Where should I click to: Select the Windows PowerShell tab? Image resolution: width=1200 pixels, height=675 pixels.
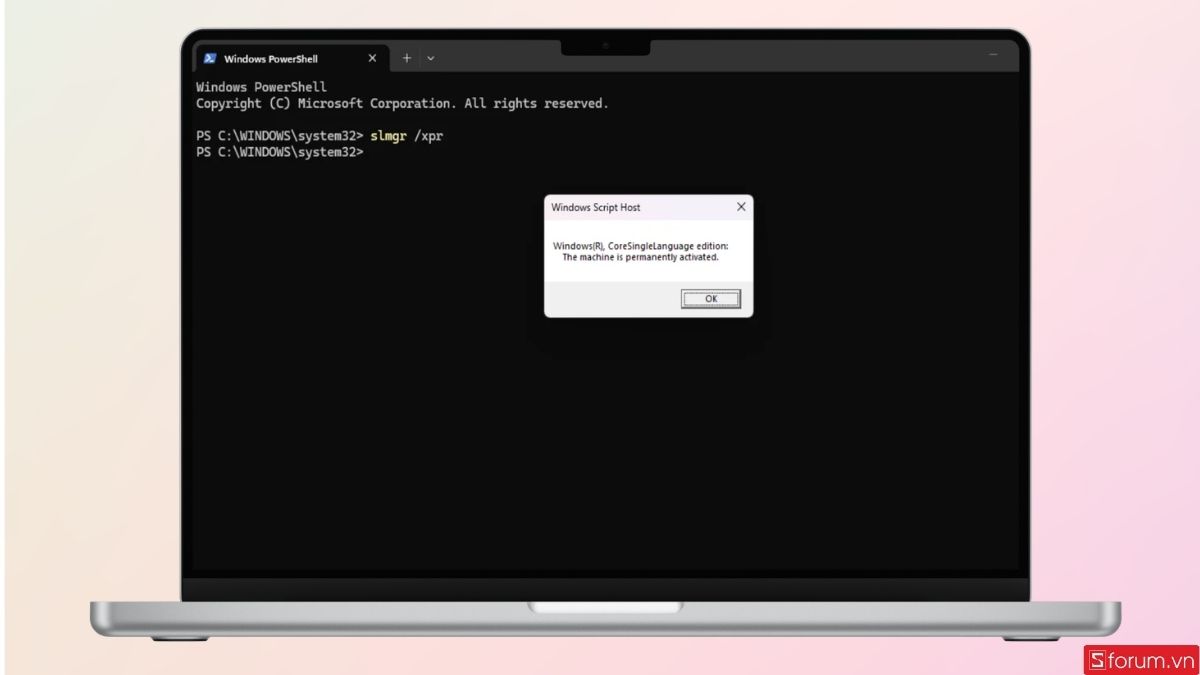coord(290,58)
